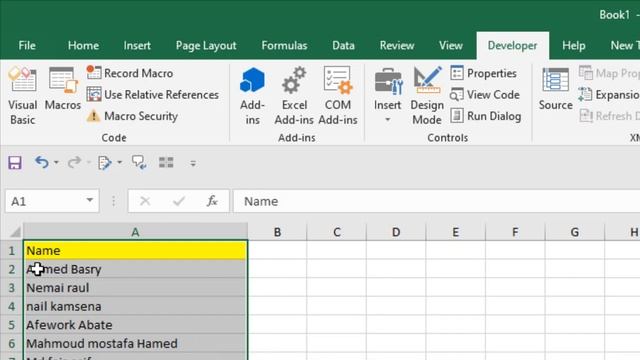This screenshot has height=360, width=640.
Task: Select row 3 header
Action: [11, 288]
